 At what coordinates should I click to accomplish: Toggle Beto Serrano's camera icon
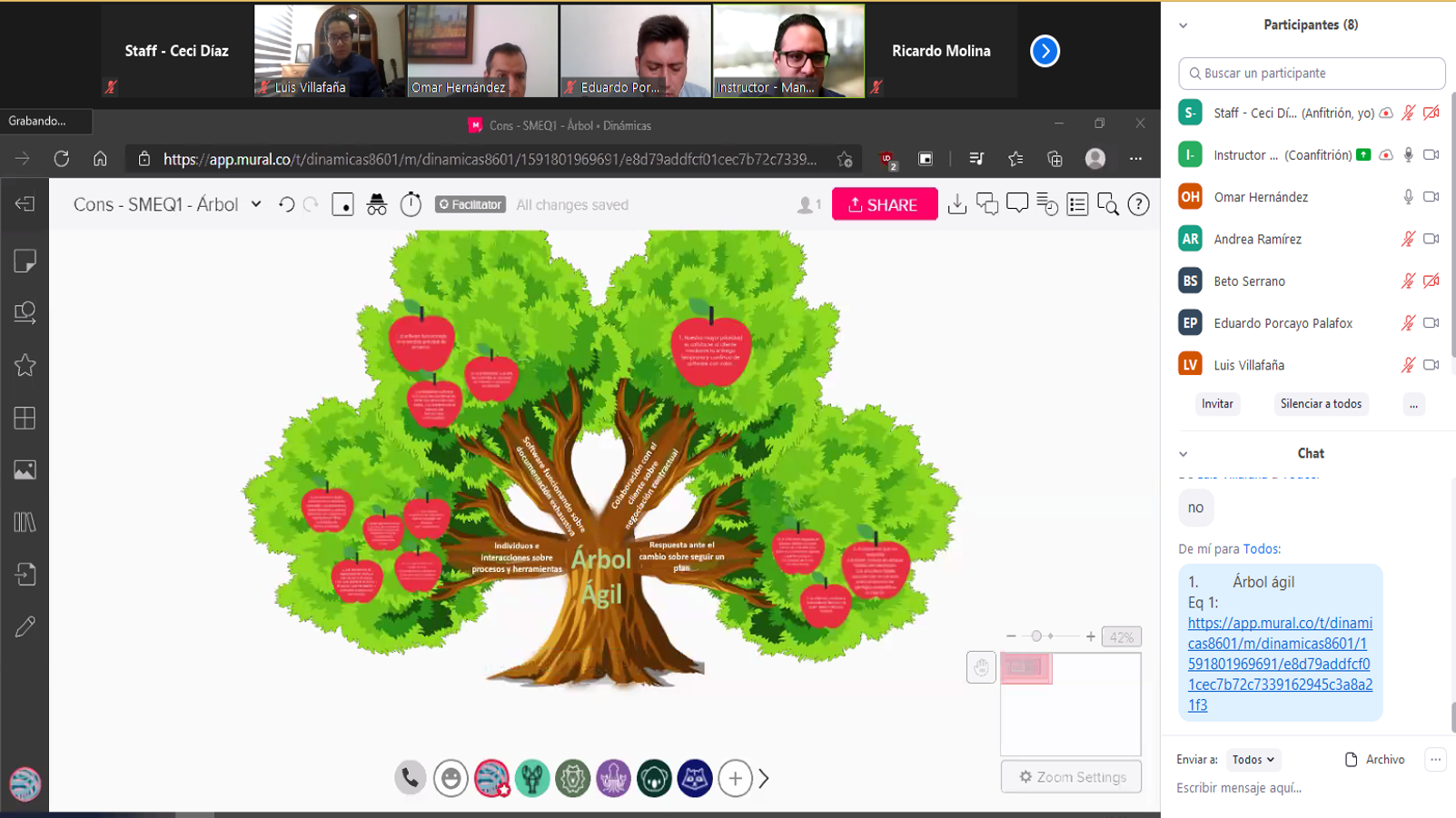tap(1431, 281)
